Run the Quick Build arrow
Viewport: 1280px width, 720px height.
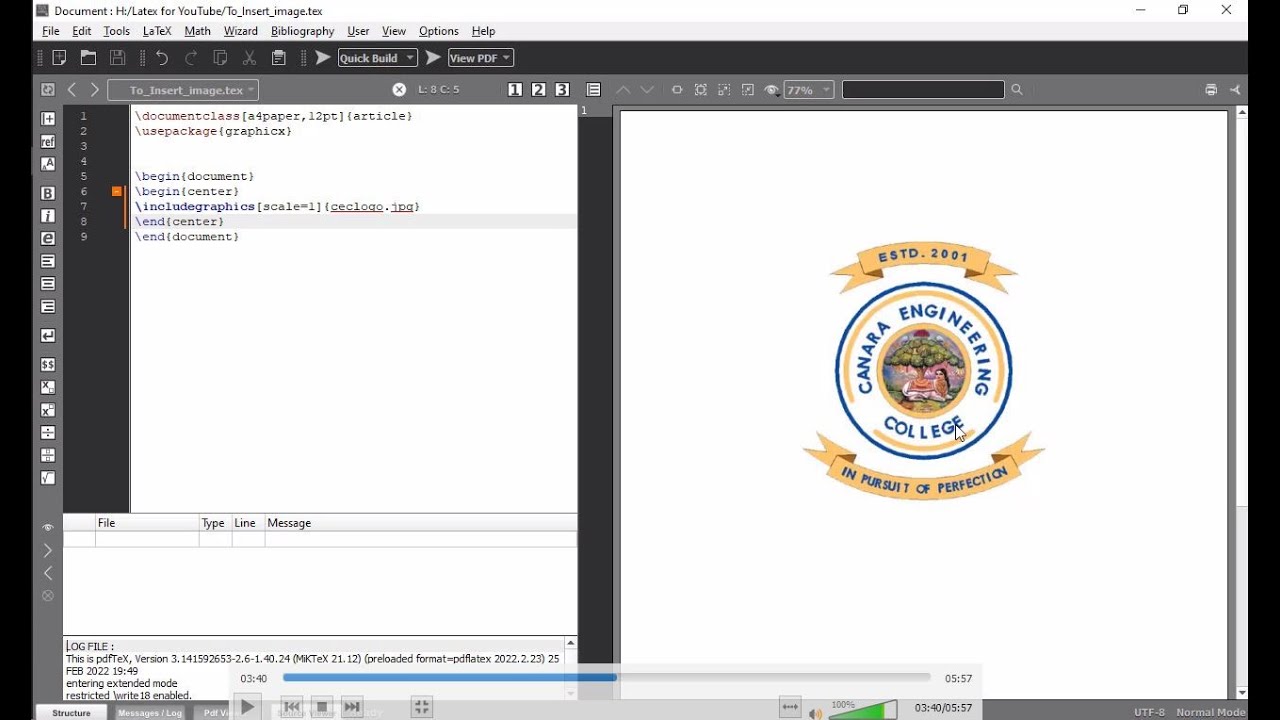click(x=323, y=58)
